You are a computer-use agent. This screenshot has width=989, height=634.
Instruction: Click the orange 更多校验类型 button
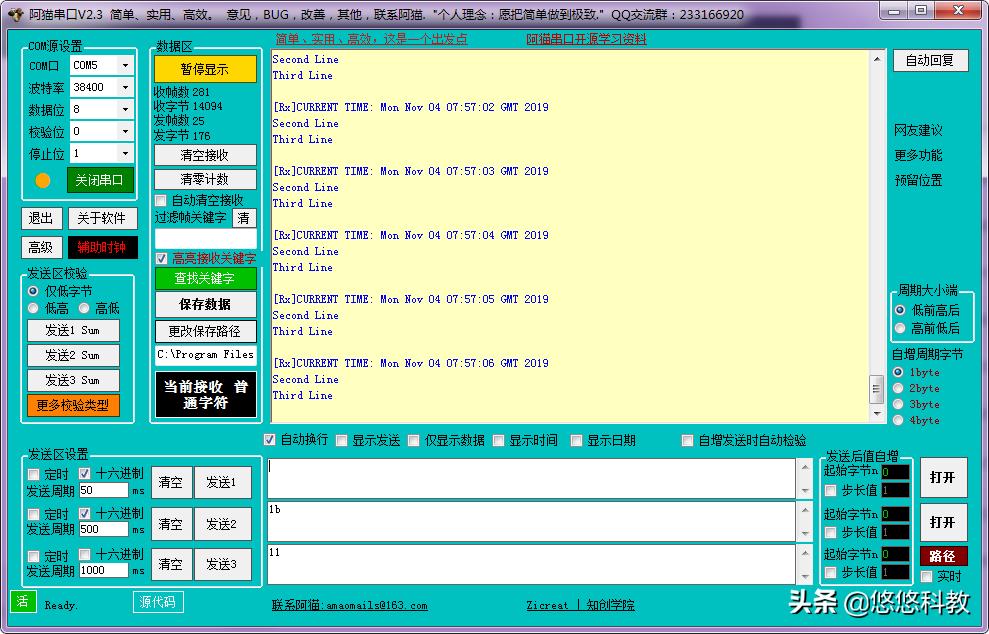pos(73,405)
